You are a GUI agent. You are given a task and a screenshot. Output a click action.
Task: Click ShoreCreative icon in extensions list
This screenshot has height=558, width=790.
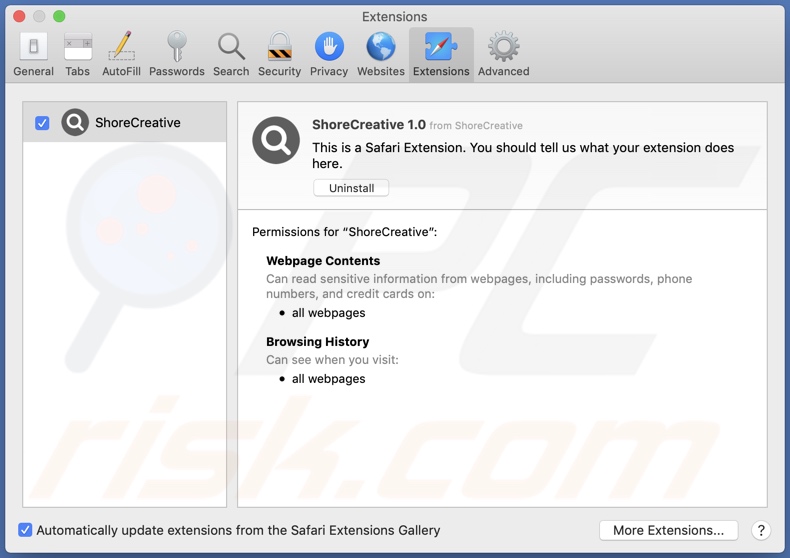click(x=75, y=122)
